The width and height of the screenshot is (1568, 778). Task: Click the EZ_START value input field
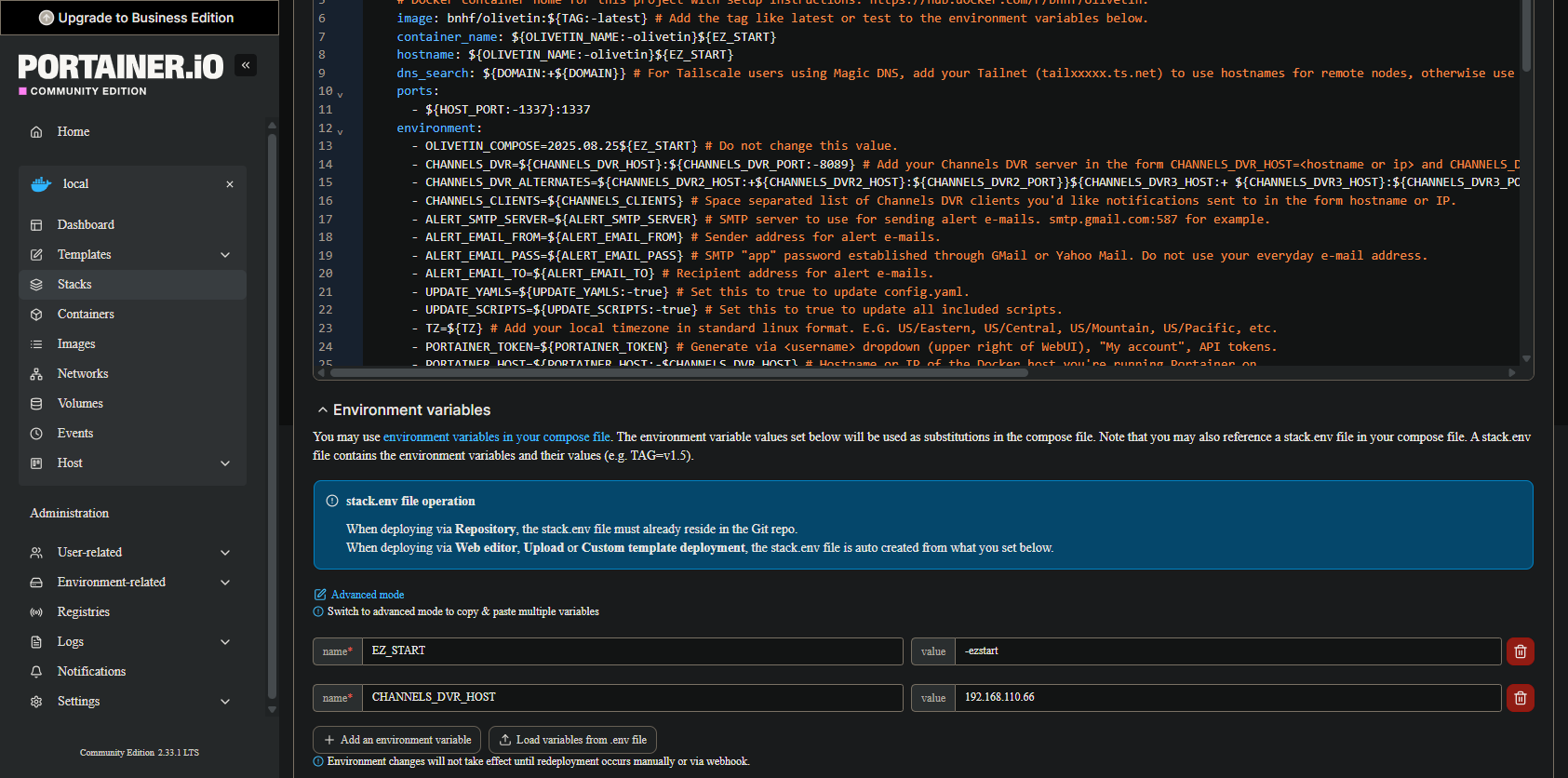[1226, 651]
